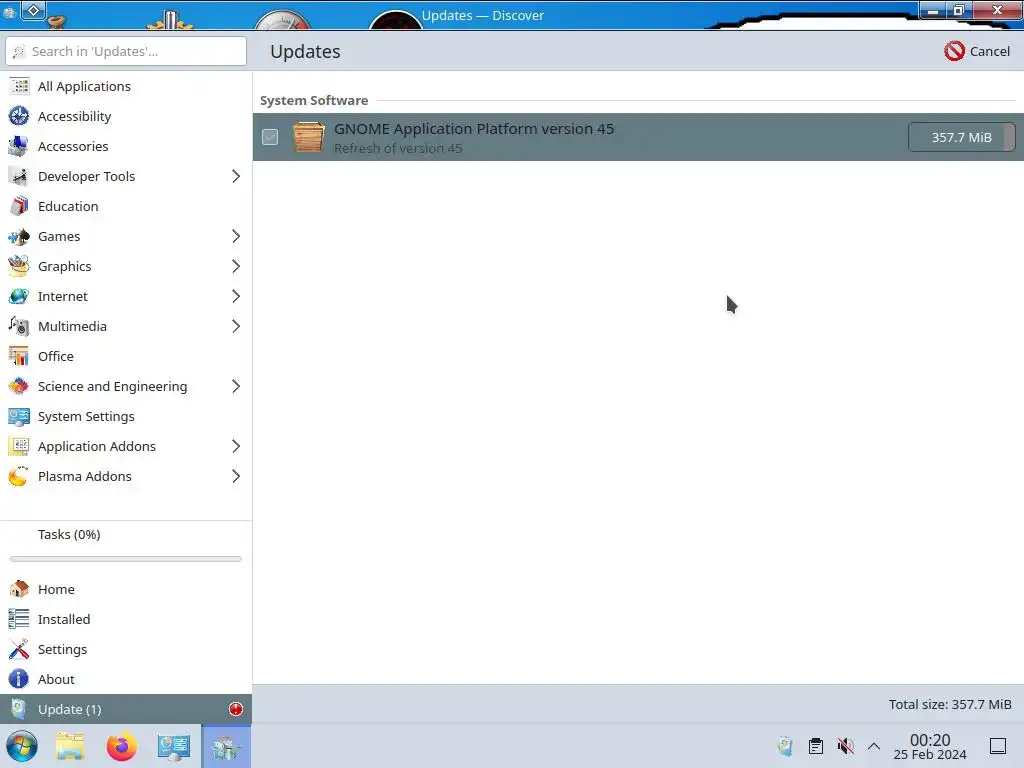The width and height of the screenshot is (1024, 768).
Task: Open System Settings from the taskbar
Action: [173, 746]
